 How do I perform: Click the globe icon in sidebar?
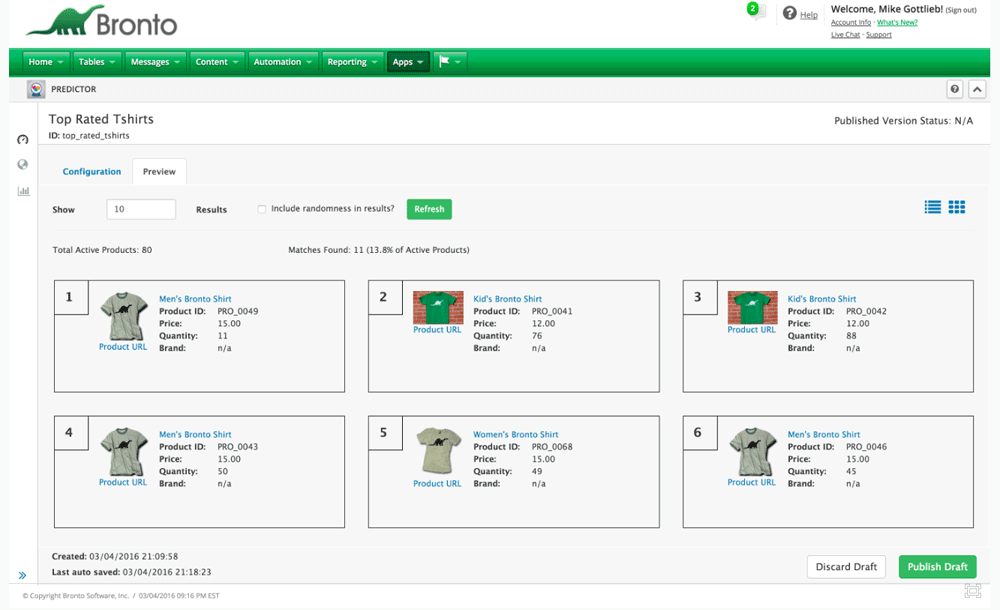coord(23,165)
